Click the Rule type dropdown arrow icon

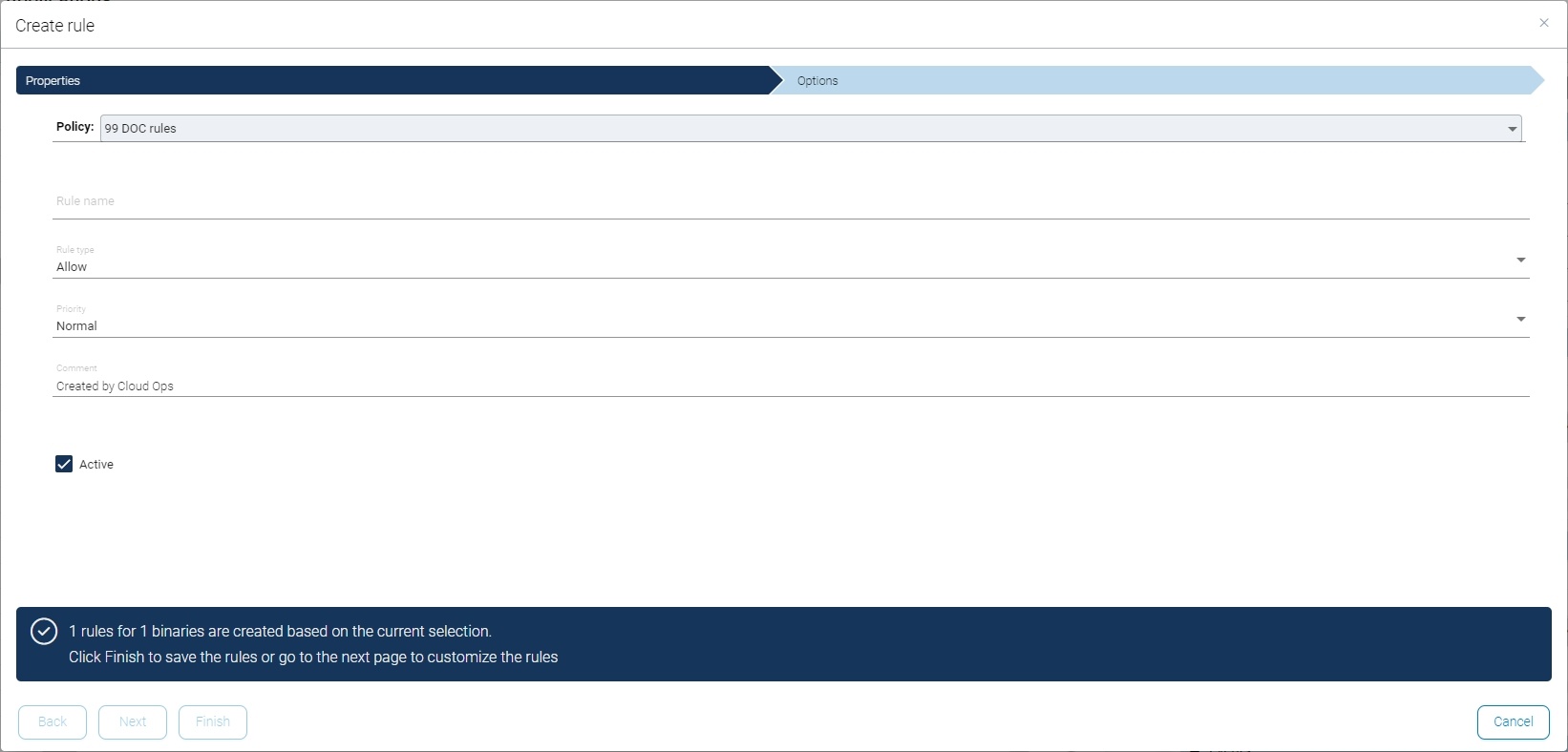[x=1521, y=260]
